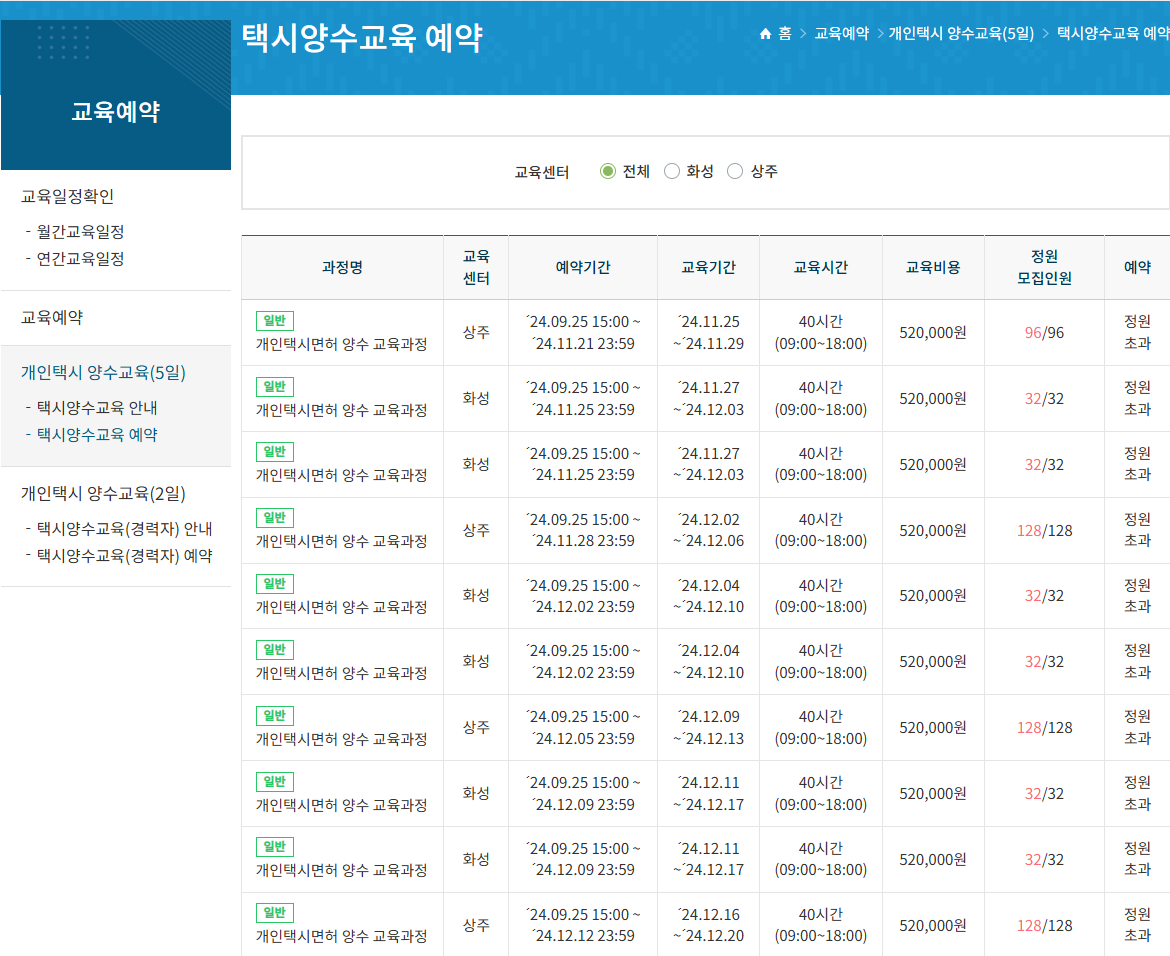The height and width of the screenshot is (956, 1170).
Task: Open 교육일정확인 in the sidebar
Action: pos(67,196)
